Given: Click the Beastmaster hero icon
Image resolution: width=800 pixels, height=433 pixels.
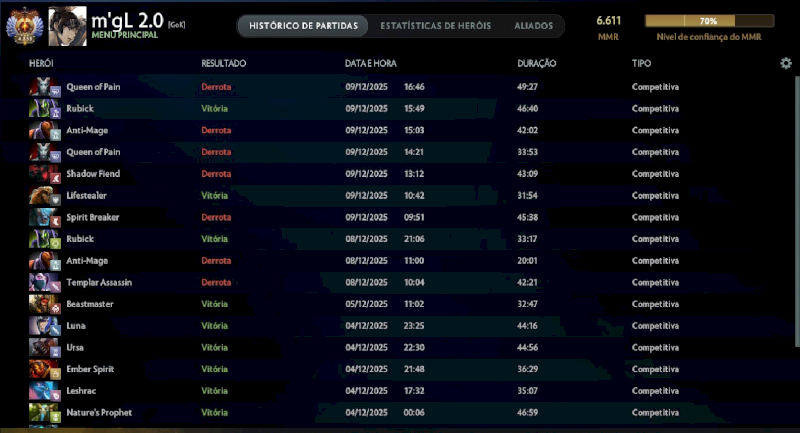Looking at the screenshot, I should point(45,304).
